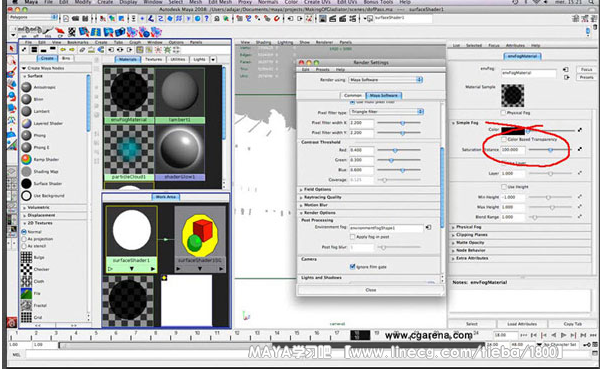Click Environment fog text field

[x=386, y=228]
